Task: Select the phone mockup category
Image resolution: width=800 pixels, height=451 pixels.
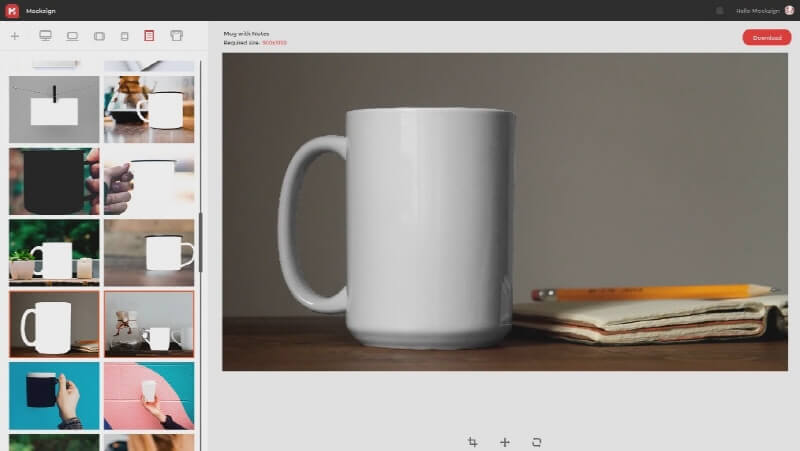Action: (124, 36)
